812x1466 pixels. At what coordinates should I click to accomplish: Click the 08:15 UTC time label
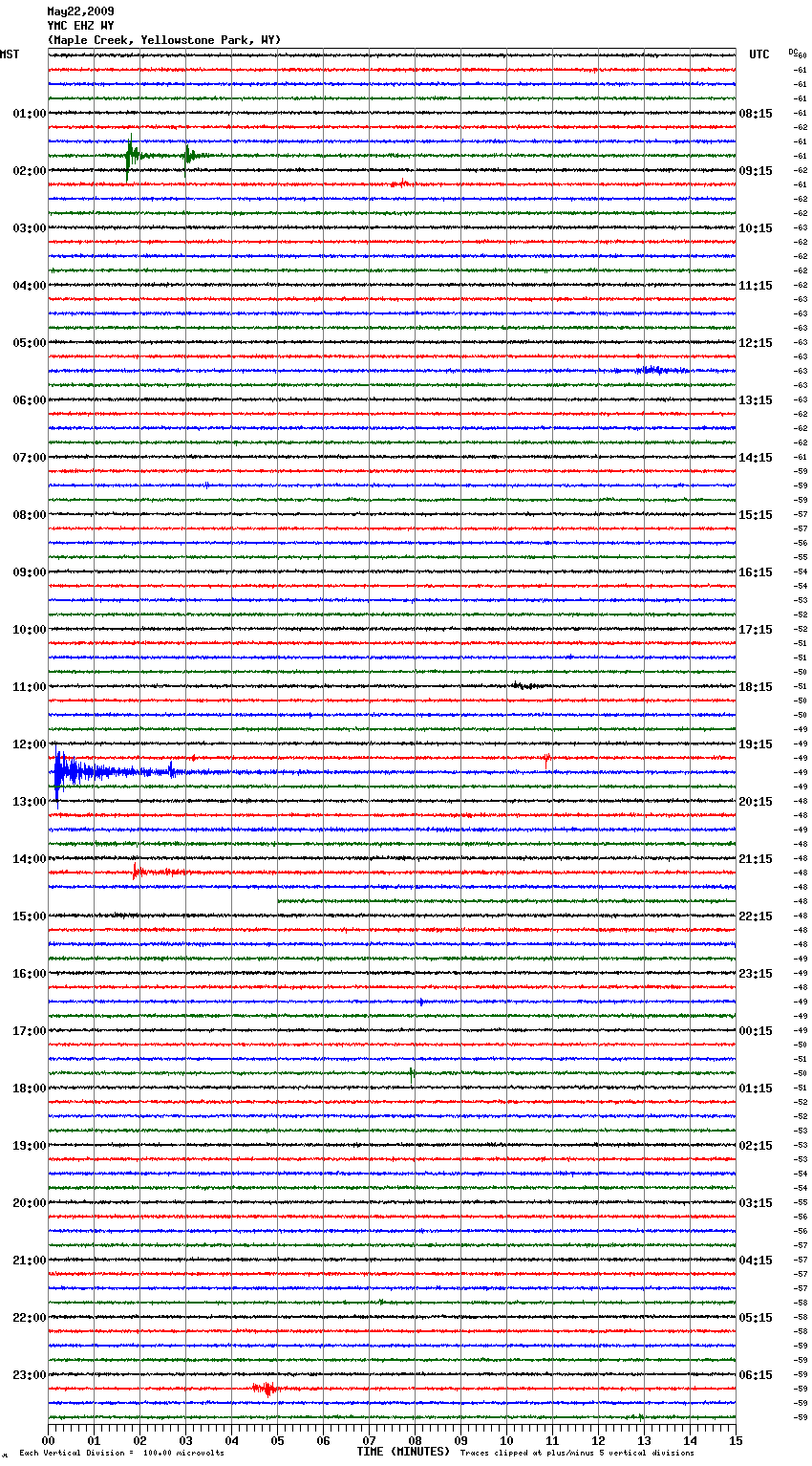[x=756, y=114]
